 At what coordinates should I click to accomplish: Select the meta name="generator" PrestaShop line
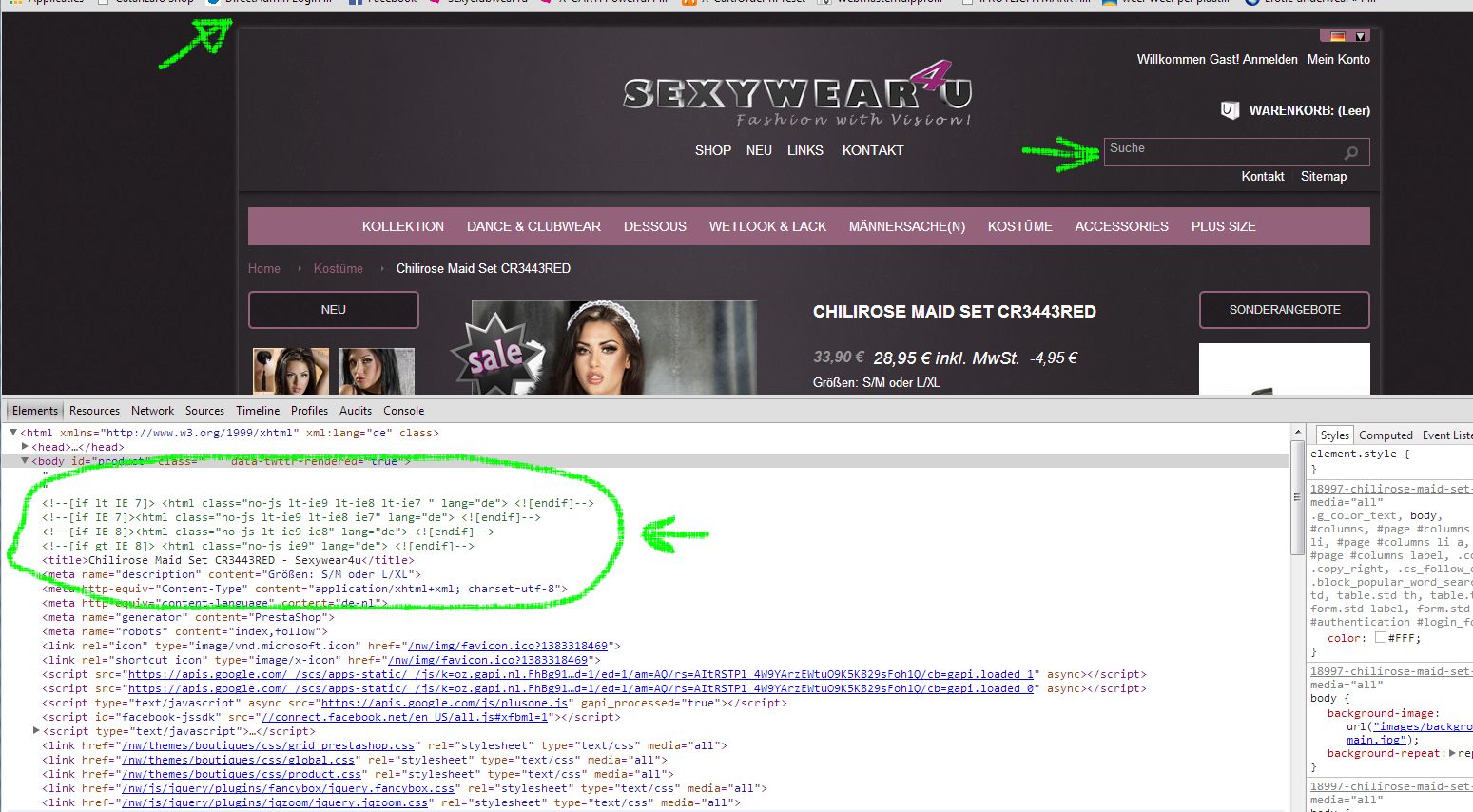188,617
